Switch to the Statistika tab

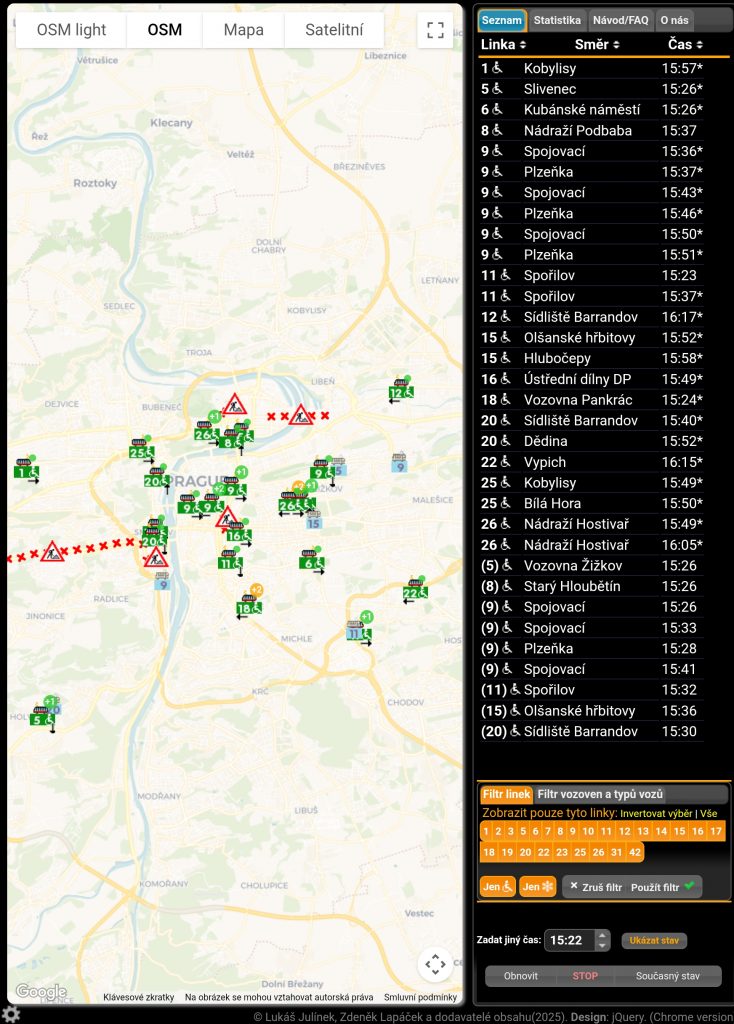pyautogui.click(x=557, y=20)
